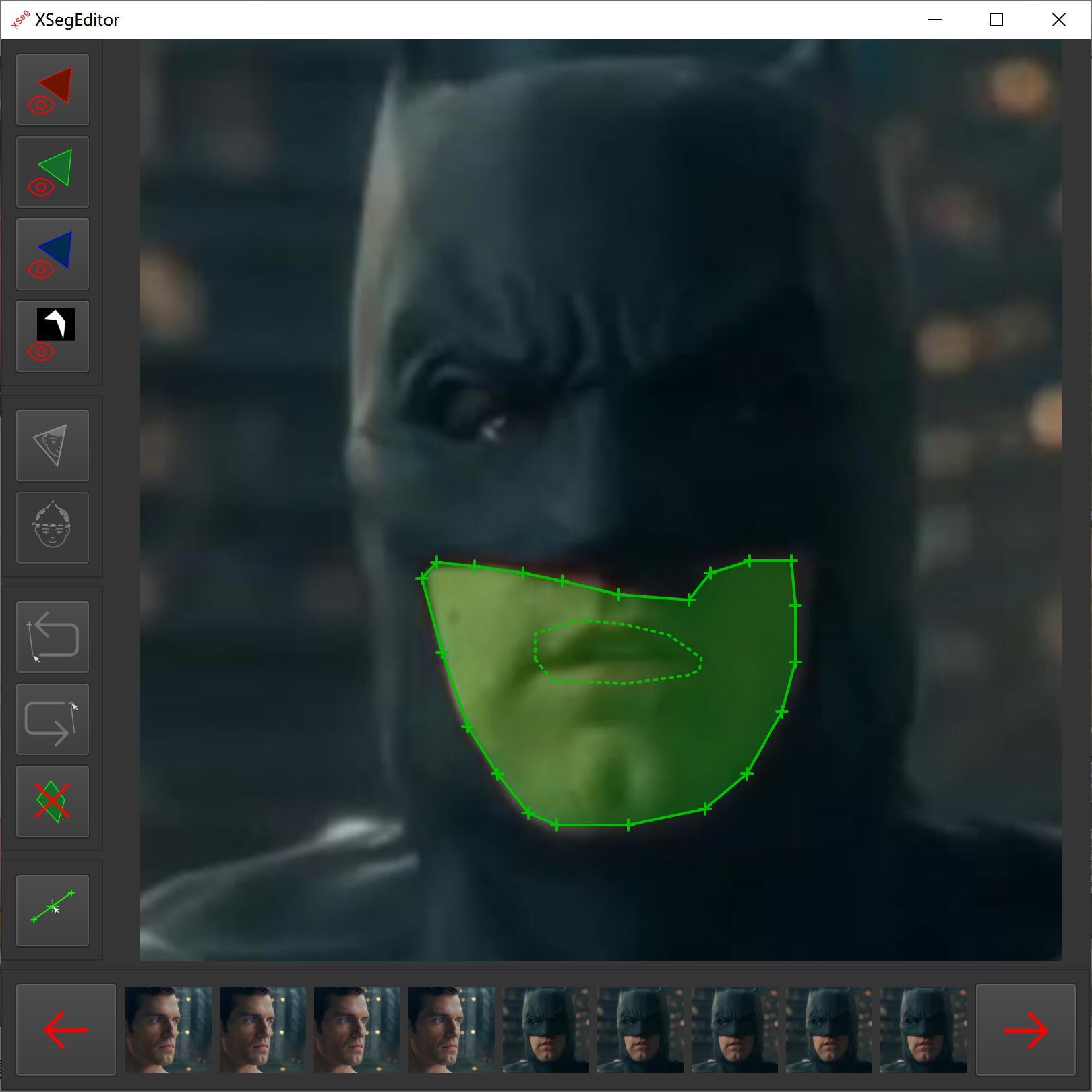Image resolution: width=1092 pixels, height=1092 pixels.
Task: Toggle red polygon overlay color view
Action: pyautogui.click(x=53, y=90)
